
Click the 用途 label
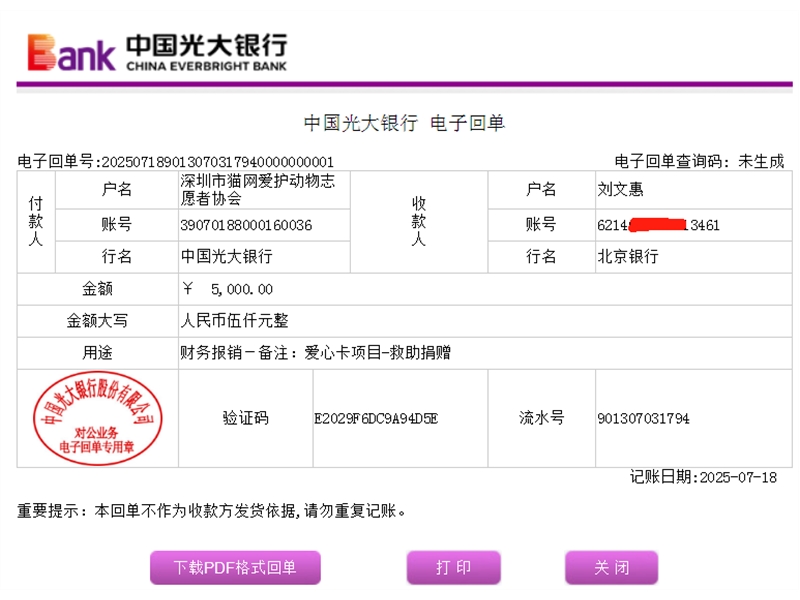pos(97,353)
